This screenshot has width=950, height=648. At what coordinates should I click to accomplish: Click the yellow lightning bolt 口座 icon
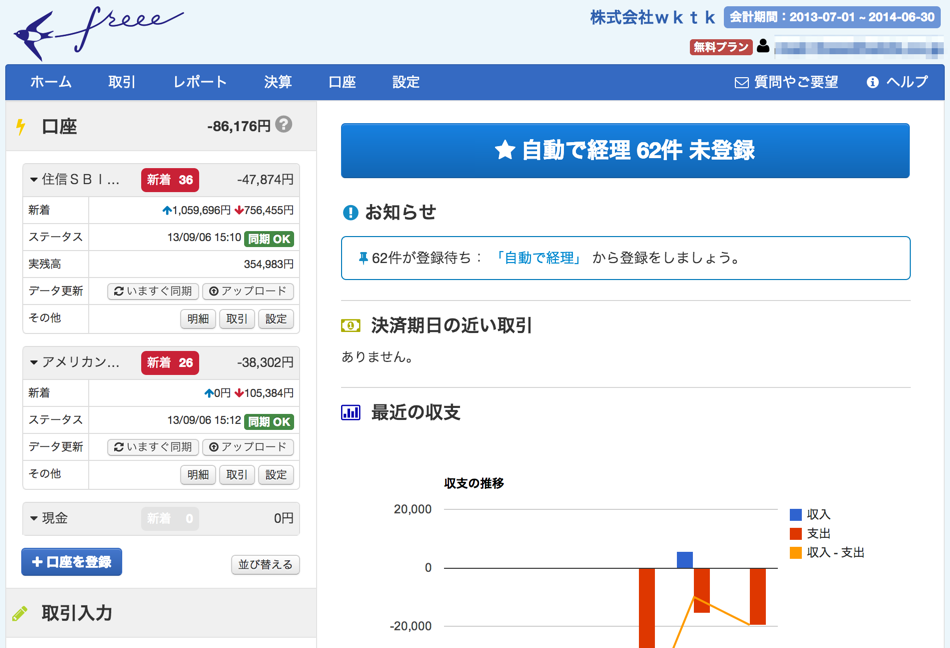coord(21,127)
